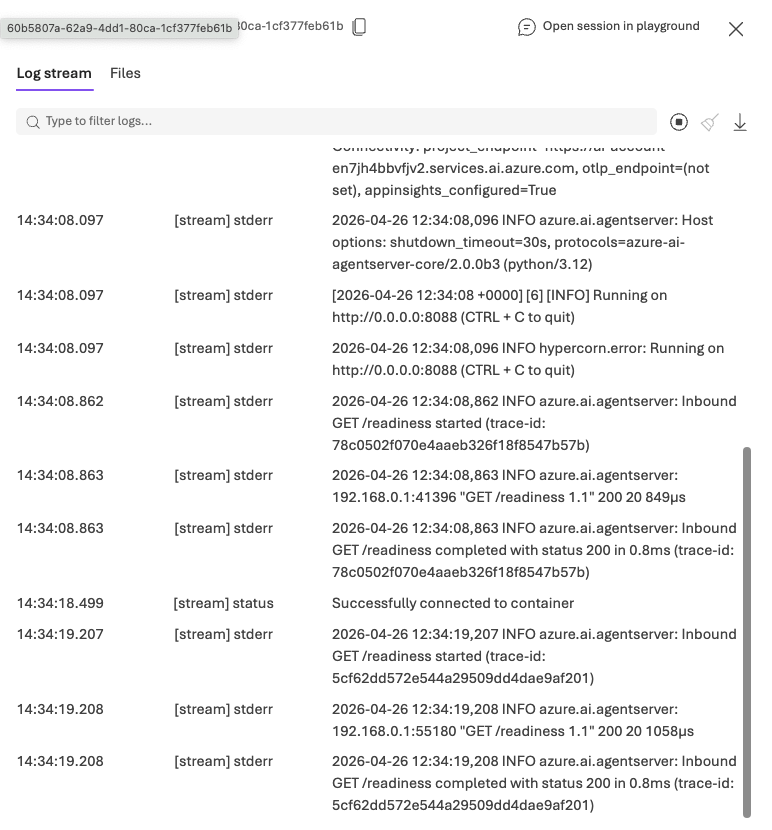
Task: Click the Host options shutdown_timeout log message
Action: [522, 242]
